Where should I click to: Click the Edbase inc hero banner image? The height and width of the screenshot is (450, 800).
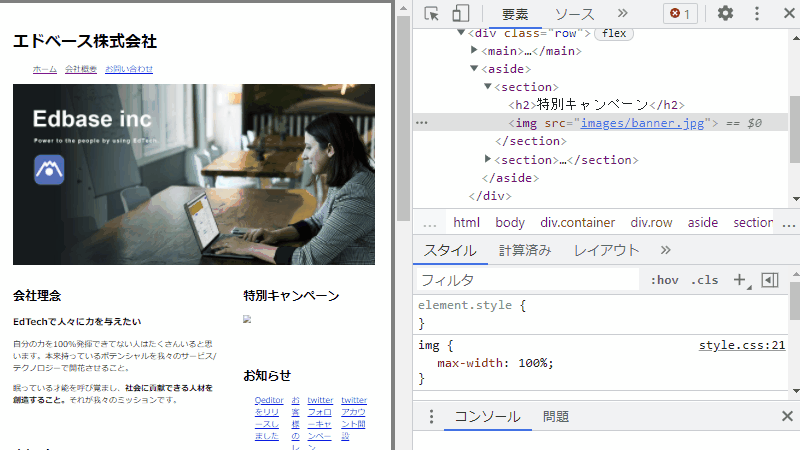pyautogui.click(x=194, y=174)
